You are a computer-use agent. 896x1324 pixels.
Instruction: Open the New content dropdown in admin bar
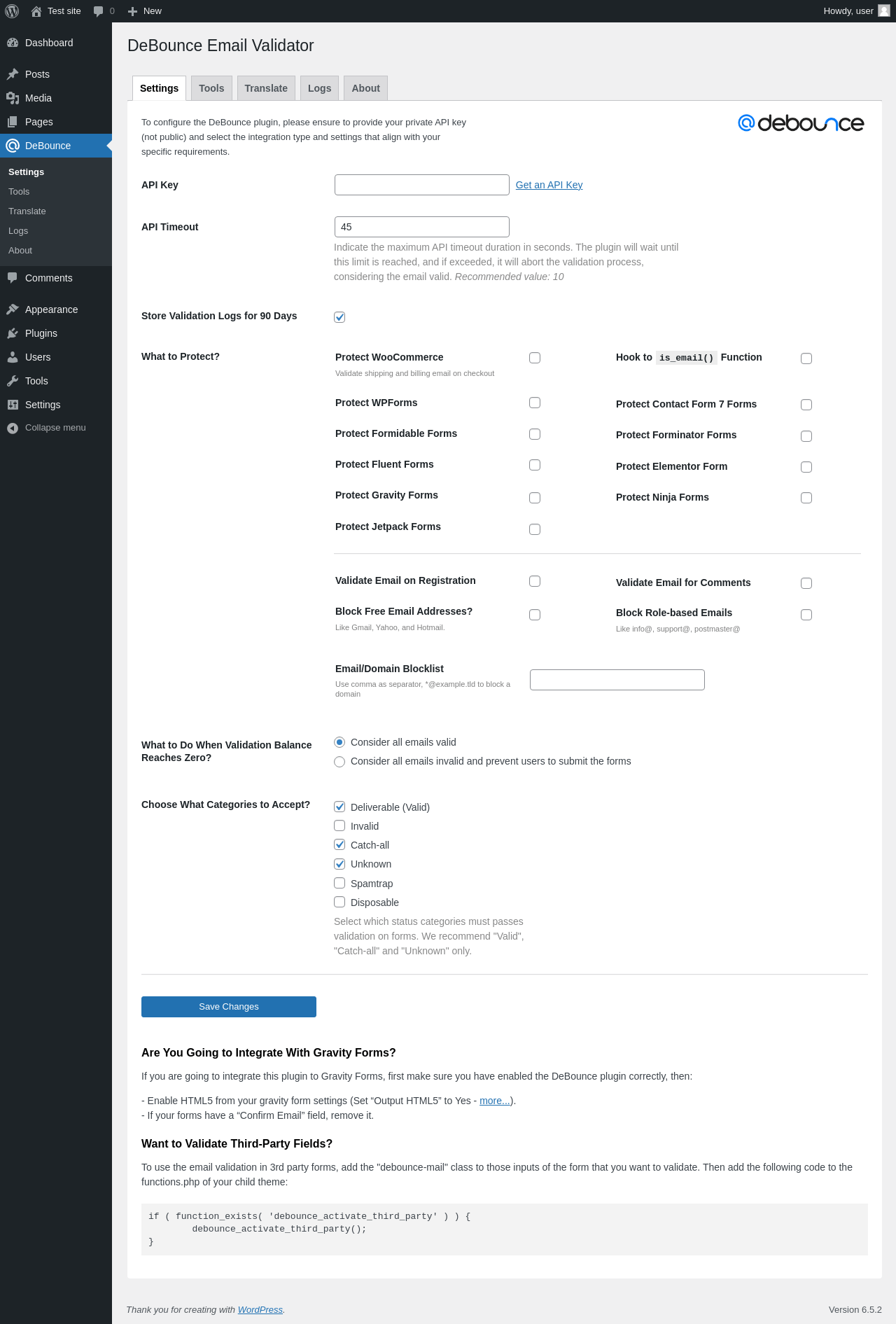point(145,11)
